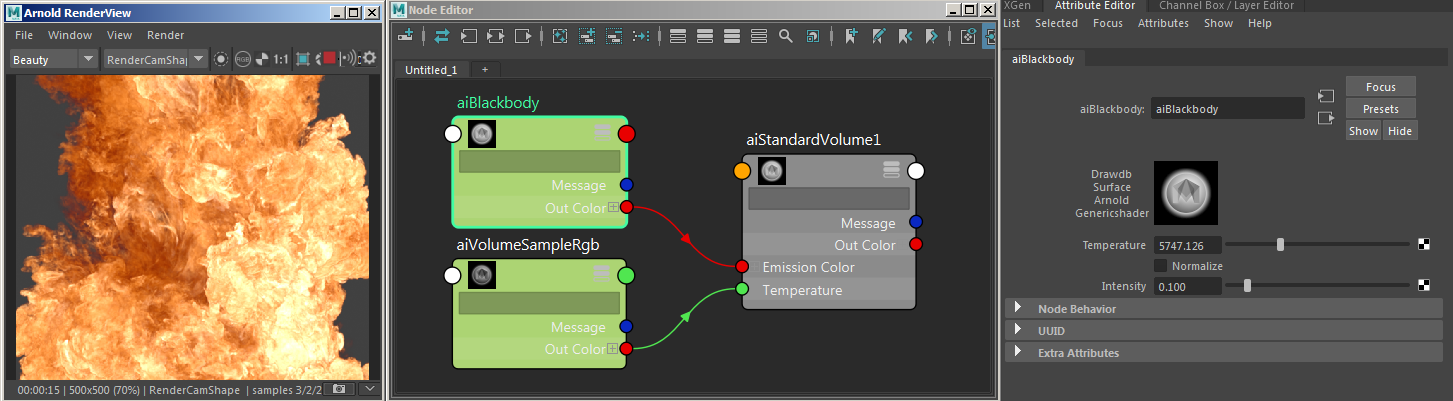
Task: Click the isolate selected circle icon in RenderView
Action: pyautogui.click(x=221, y=59)
